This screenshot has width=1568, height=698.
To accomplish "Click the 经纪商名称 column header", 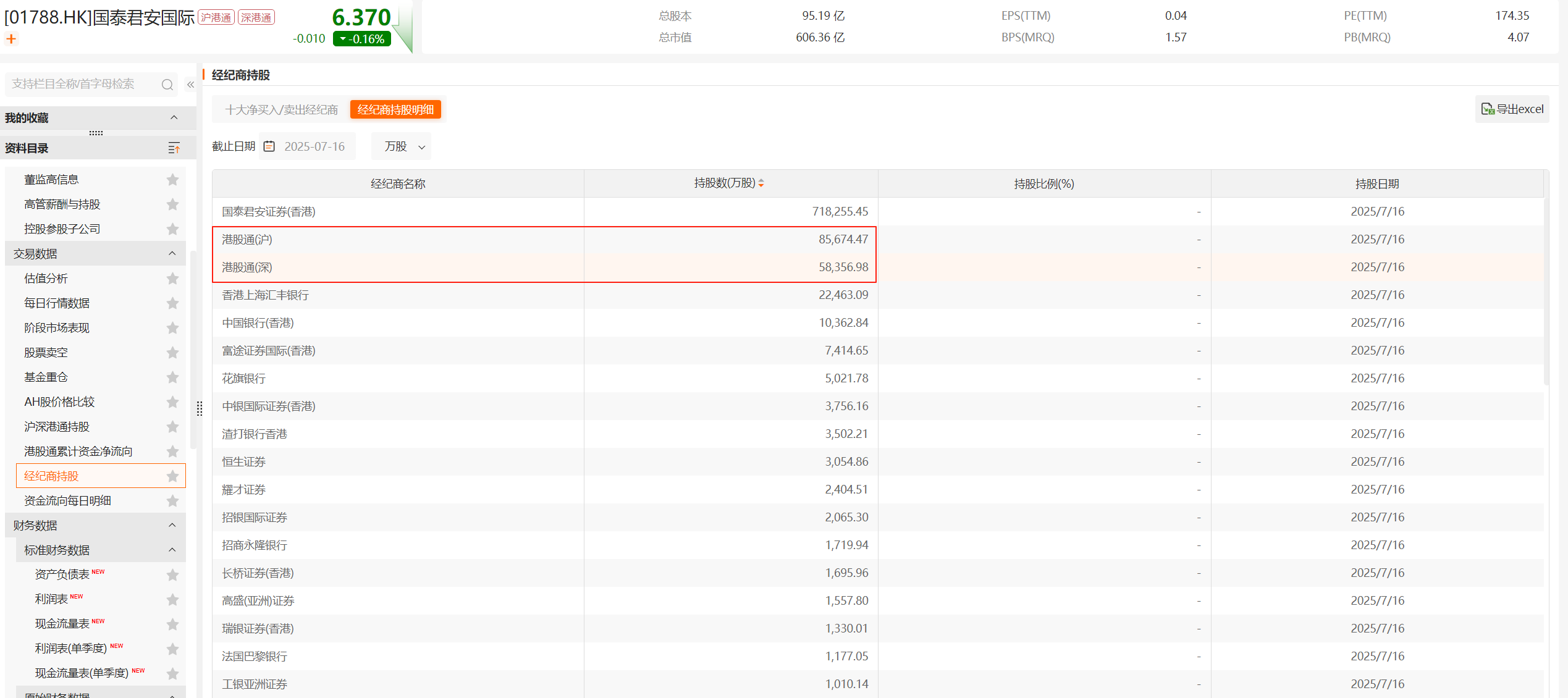I will tap(398, 183).
